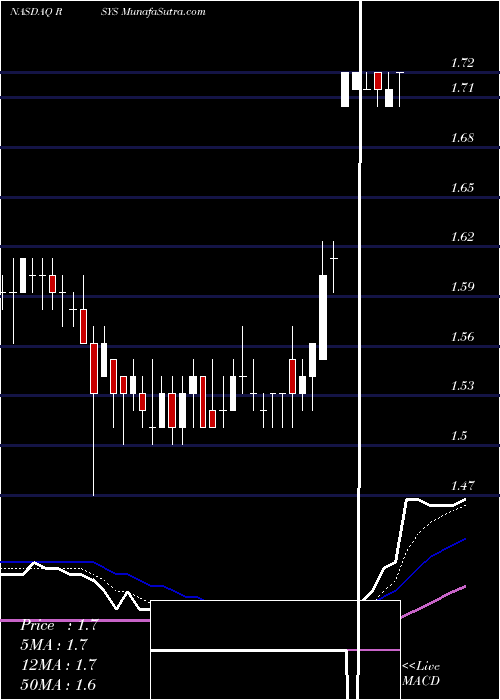The height and width of the screenshot is (700, 500).
Task: Click the 1.62 price axis label
Action: (462, 237)
